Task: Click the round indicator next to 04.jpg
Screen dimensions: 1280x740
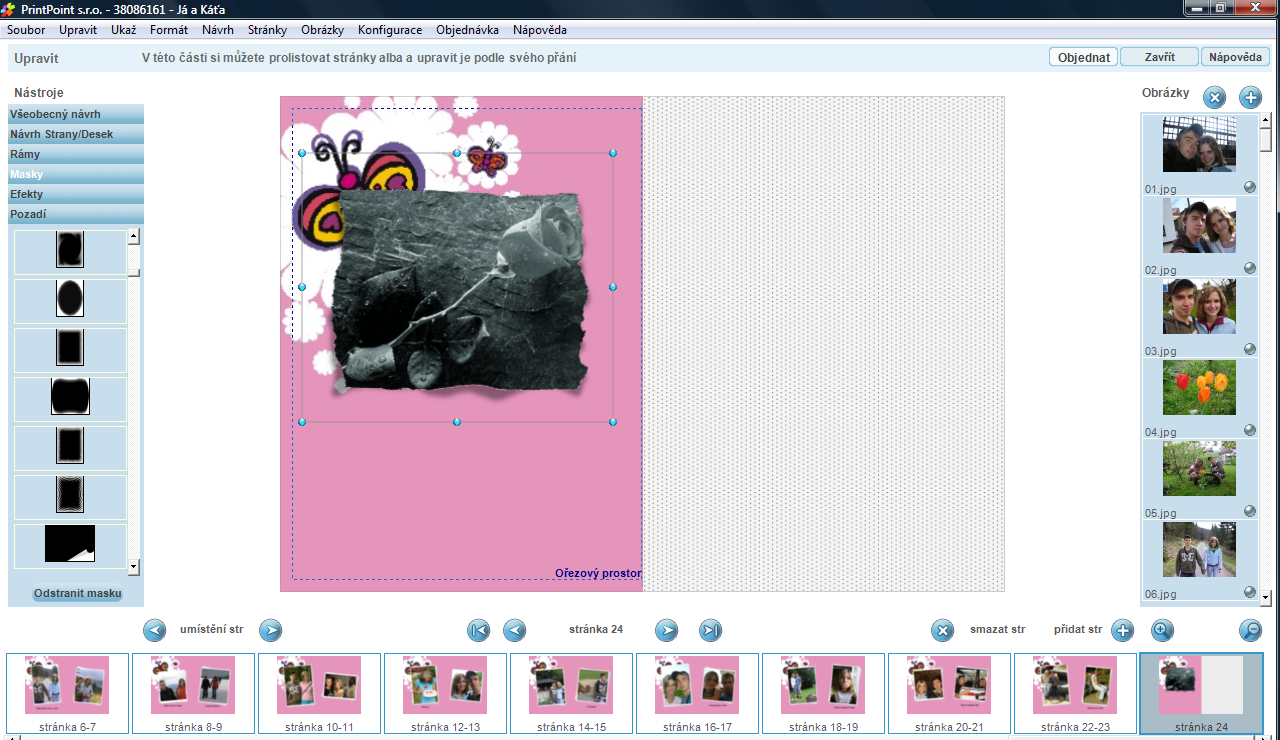Action: (1250, 430)
